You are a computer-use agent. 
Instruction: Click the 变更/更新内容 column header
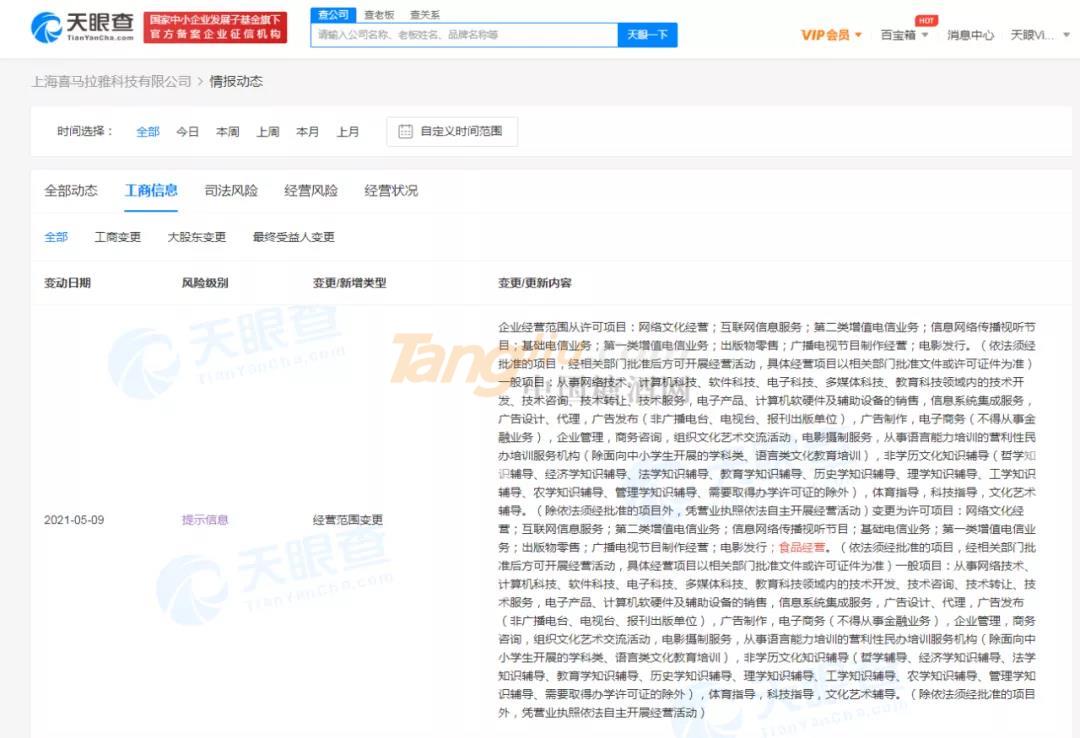[x=534, y=283]
